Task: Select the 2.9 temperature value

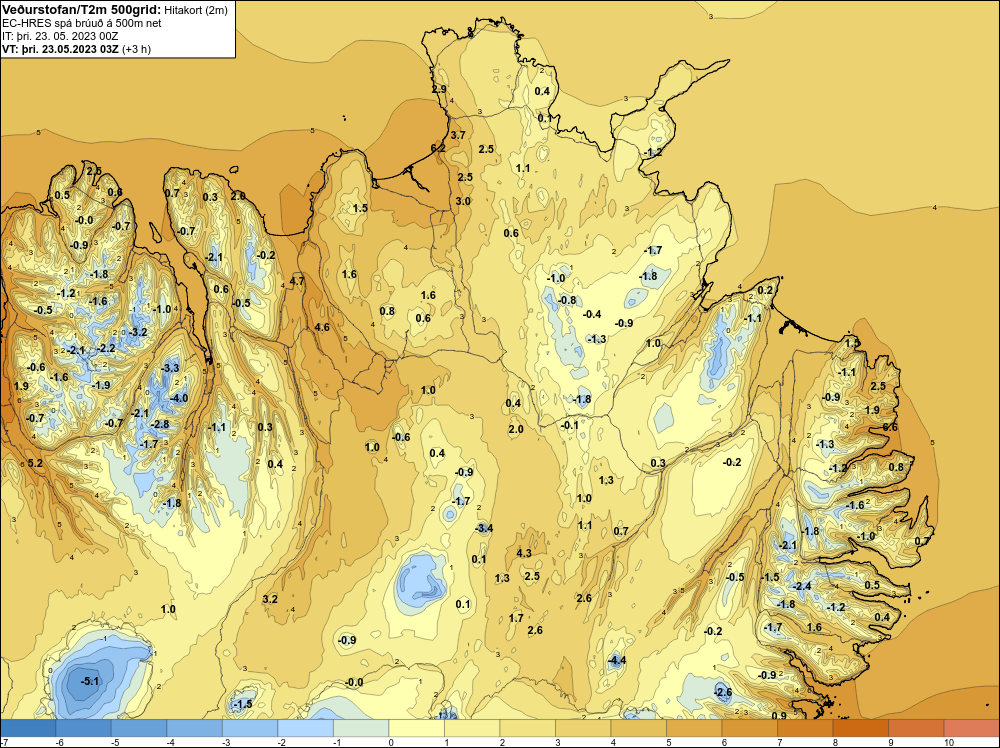Action: click(x=439, y=89)
